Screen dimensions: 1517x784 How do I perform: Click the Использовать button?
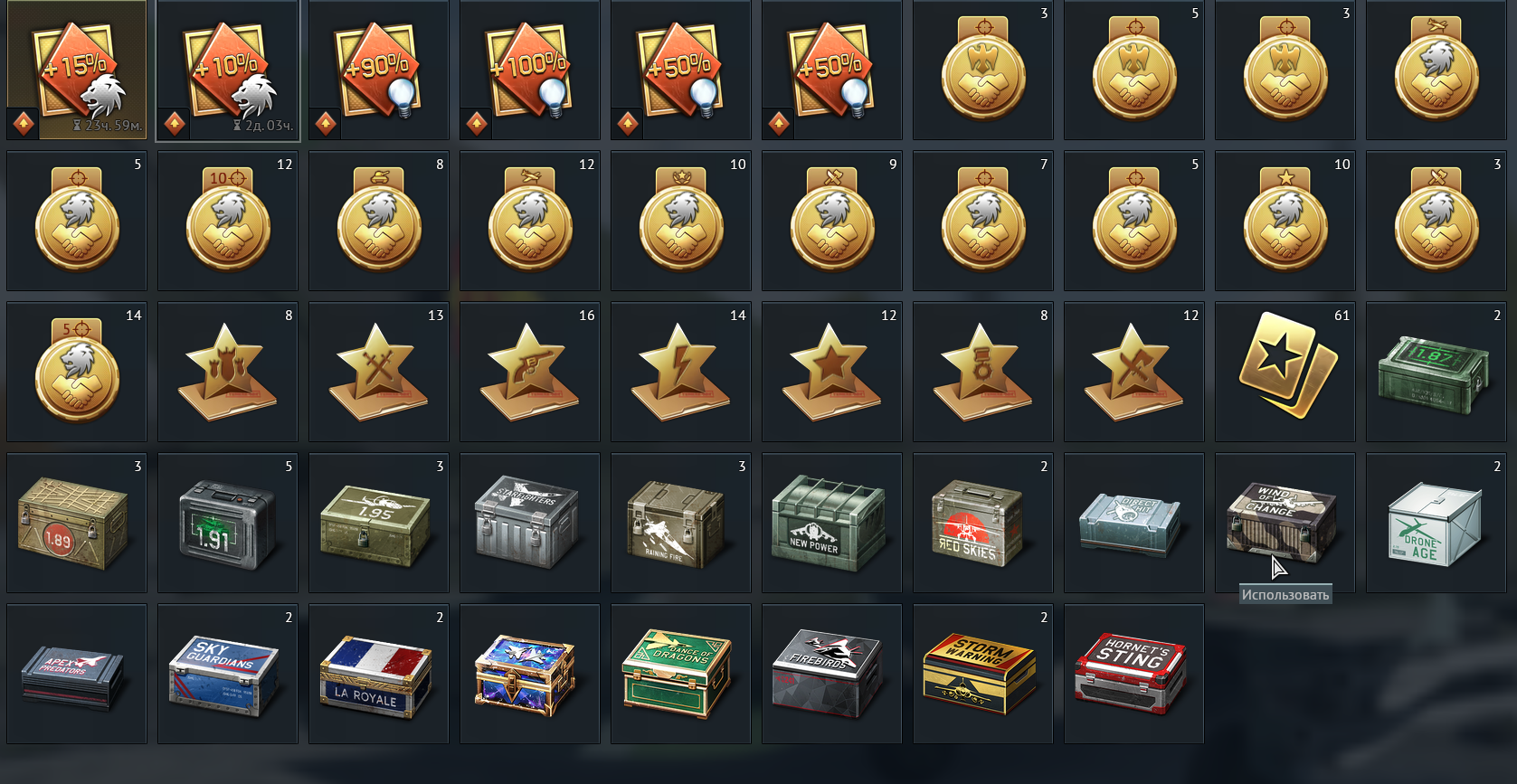(1285, 594)
